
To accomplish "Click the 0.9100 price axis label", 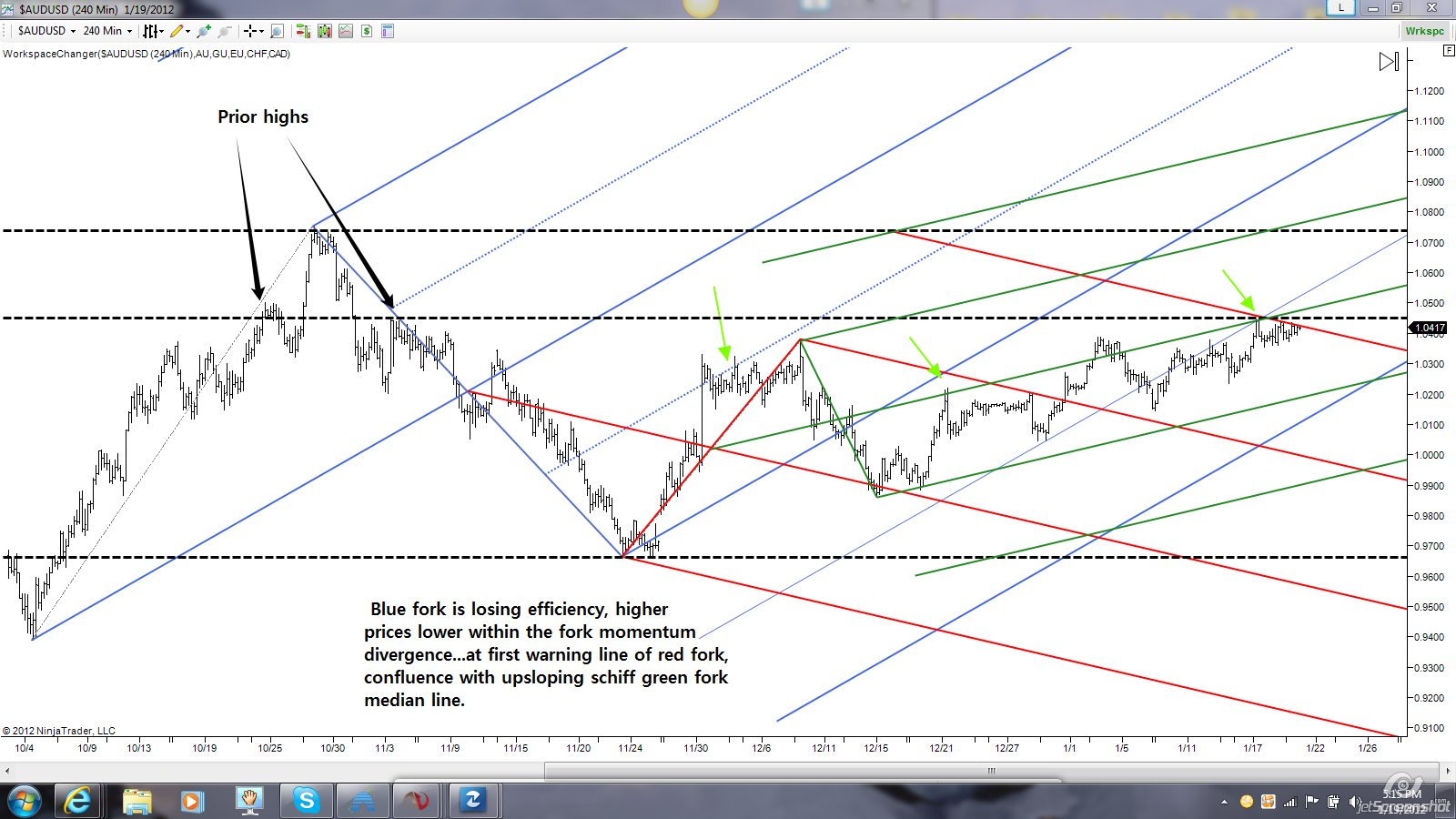I will pos(1429,728).
